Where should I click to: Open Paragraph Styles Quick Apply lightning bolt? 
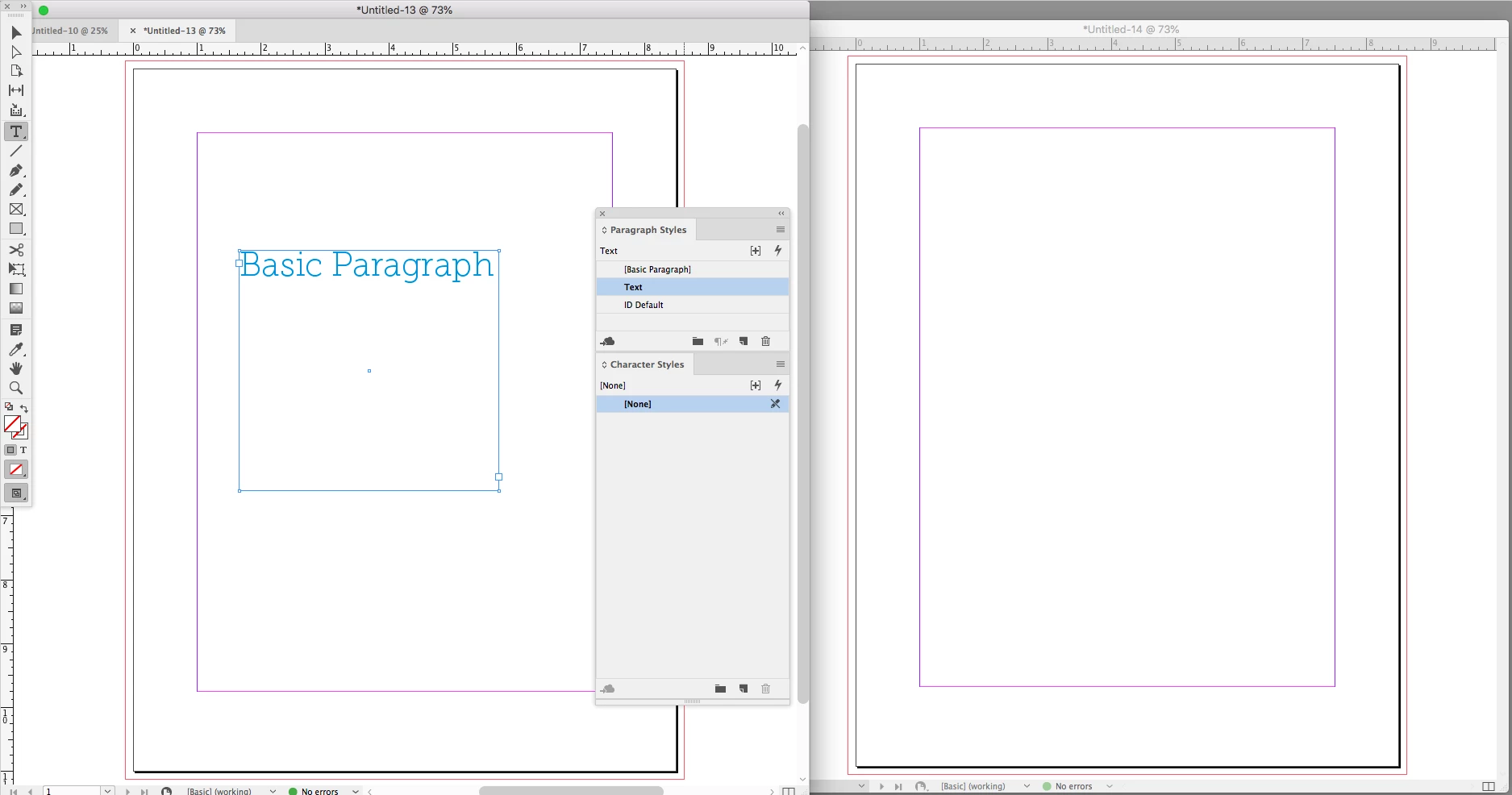(x=778, y=251)
